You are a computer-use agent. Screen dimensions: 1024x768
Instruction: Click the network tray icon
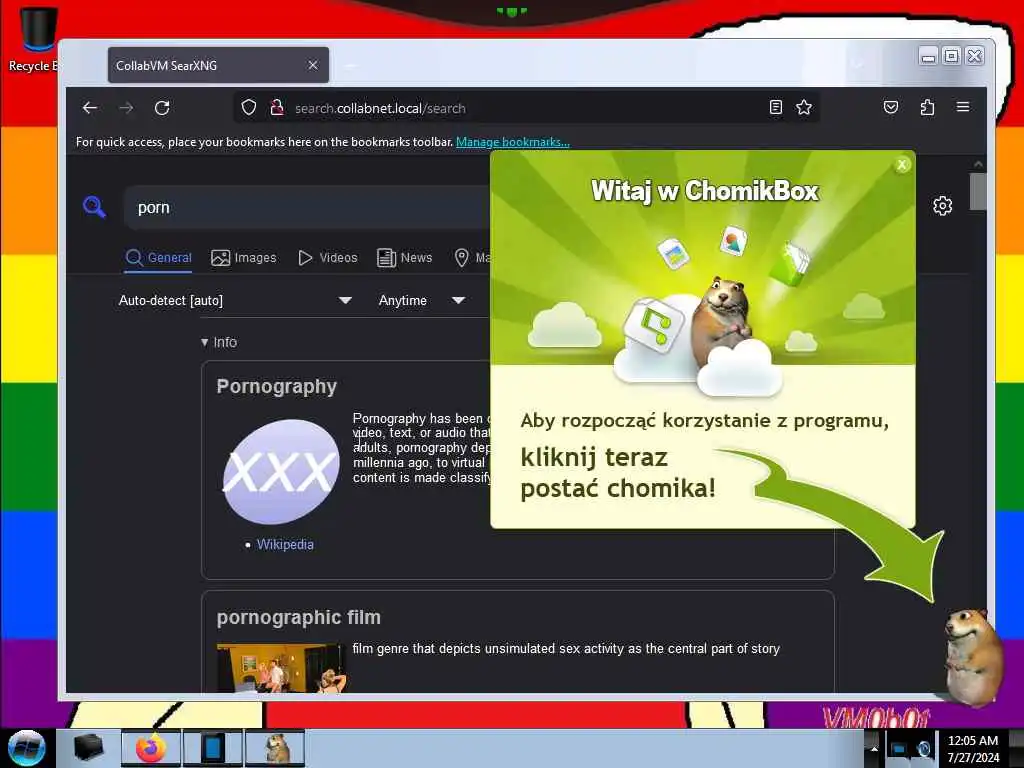click(899, 748)
